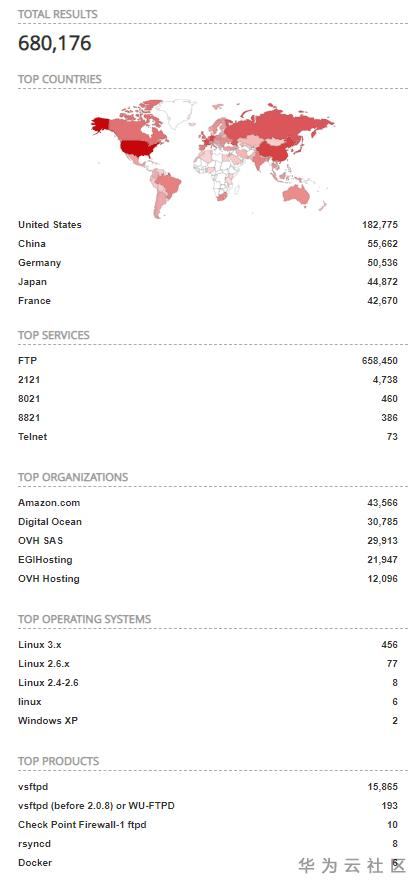This screenshot has height=891, width=419.
Task: Filter by organization Amazon.com
Action: coord(49,503)
